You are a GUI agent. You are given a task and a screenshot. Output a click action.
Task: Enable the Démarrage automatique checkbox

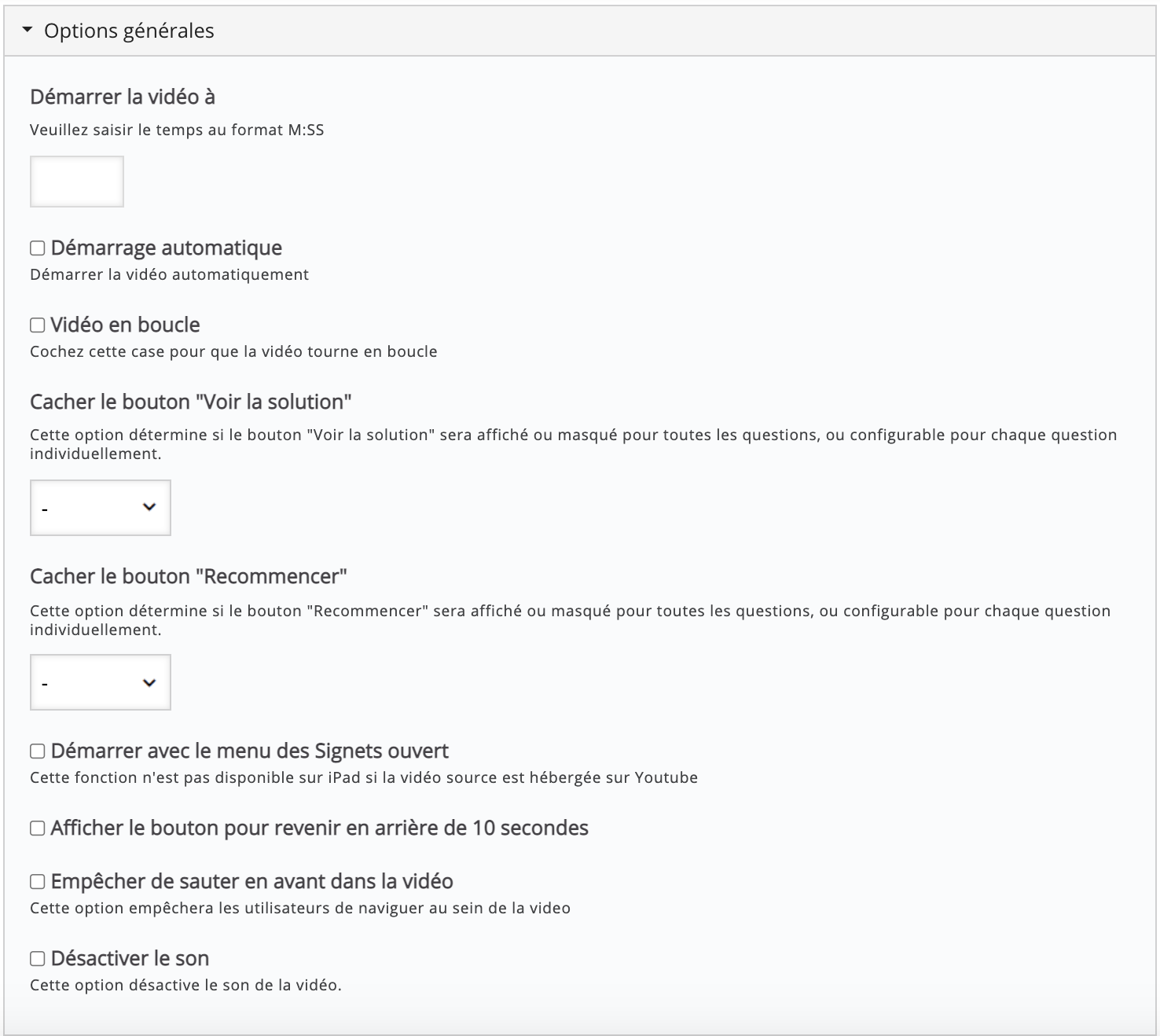coord(38,248)
